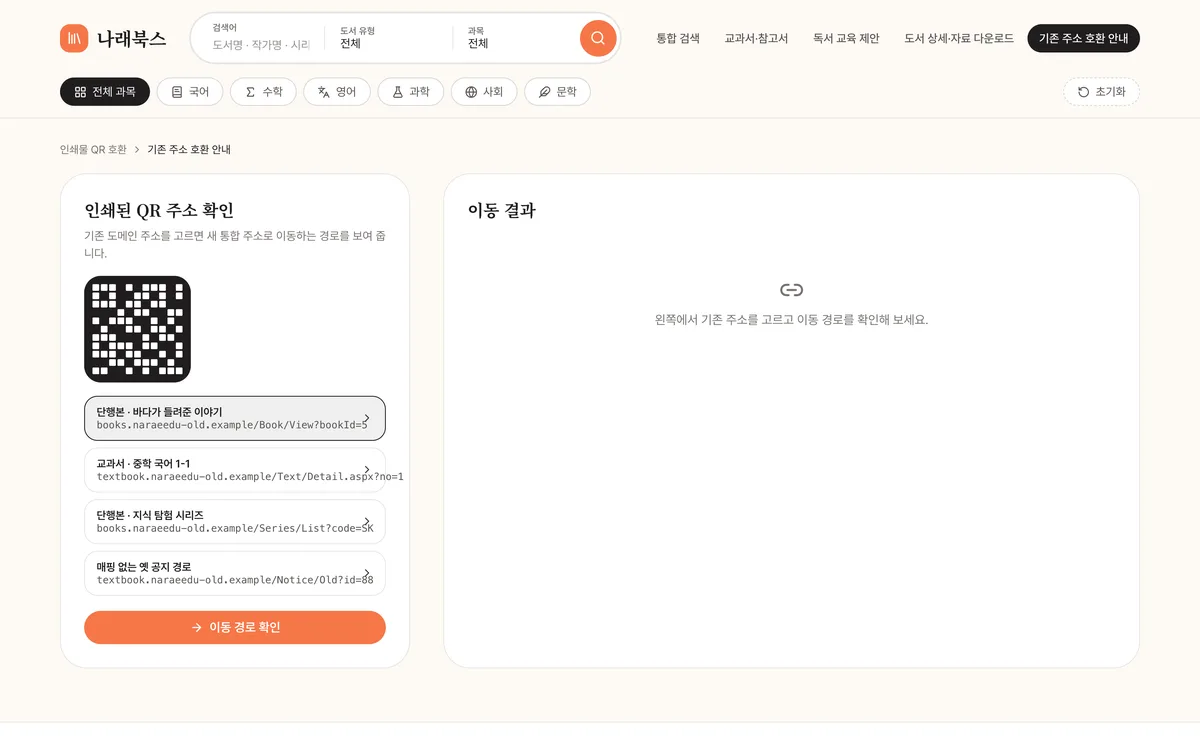
Task: Click the document icon in 국어 chip
Action: point(177,92)
